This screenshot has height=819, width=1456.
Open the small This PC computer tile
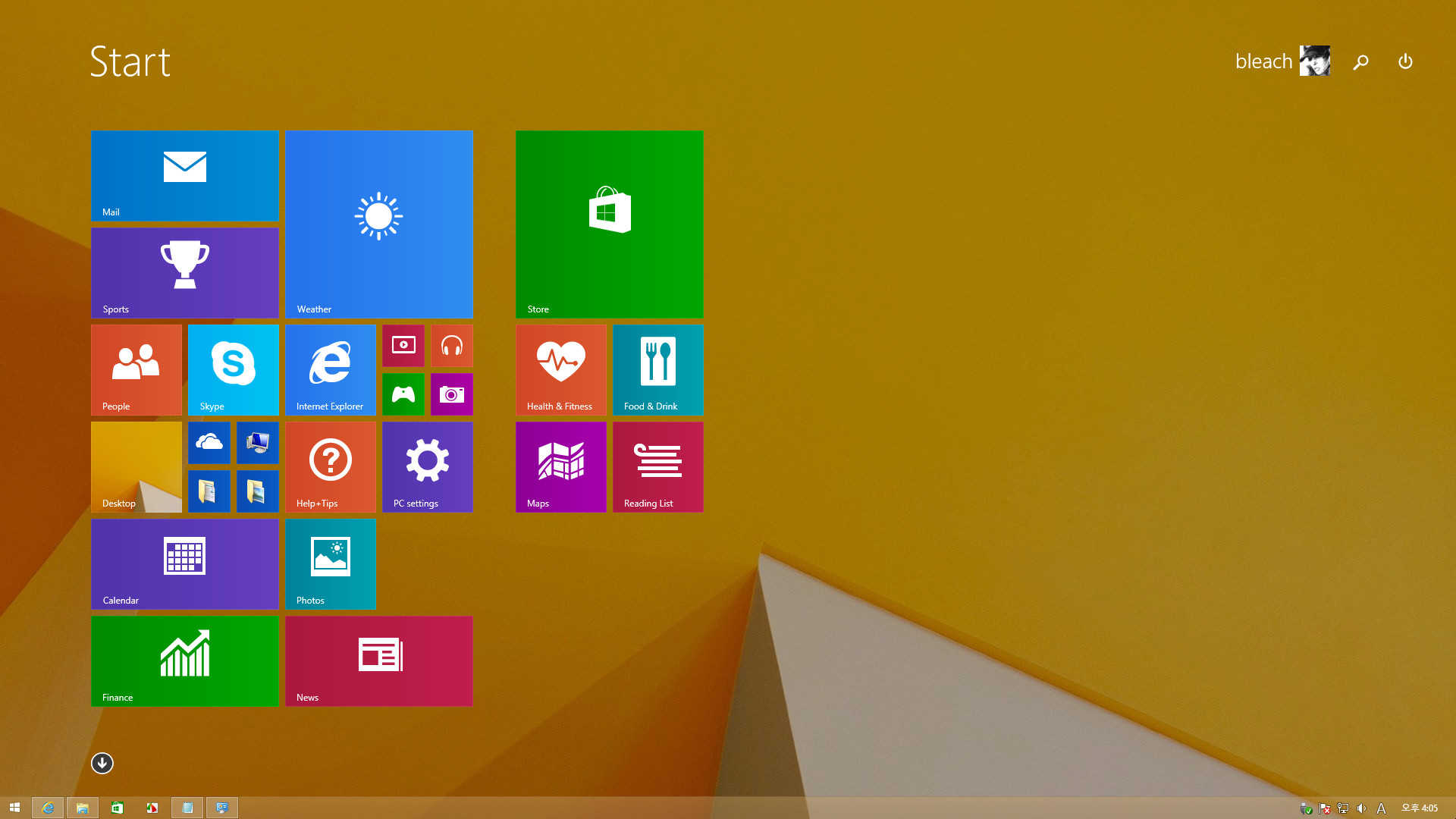point(258,443)
